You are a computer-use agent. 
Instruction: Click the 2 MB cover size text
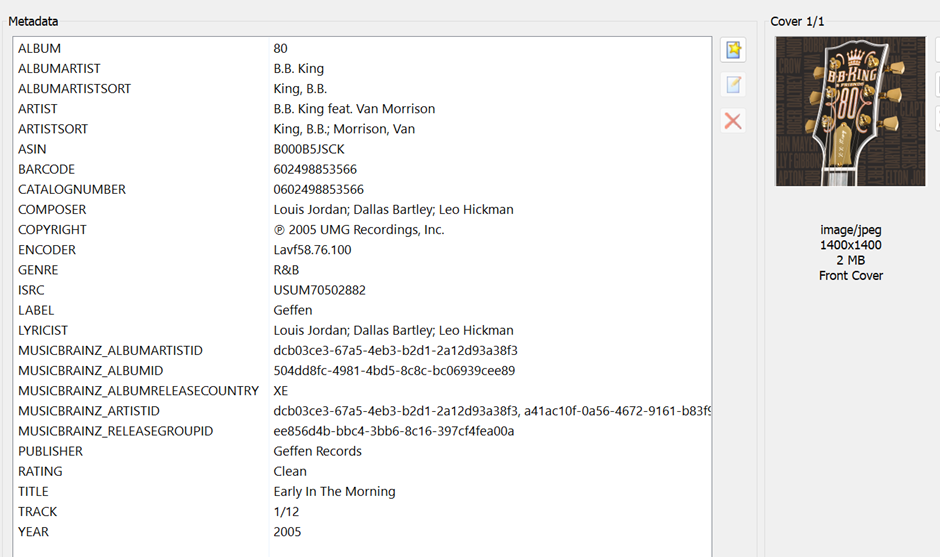851,260
